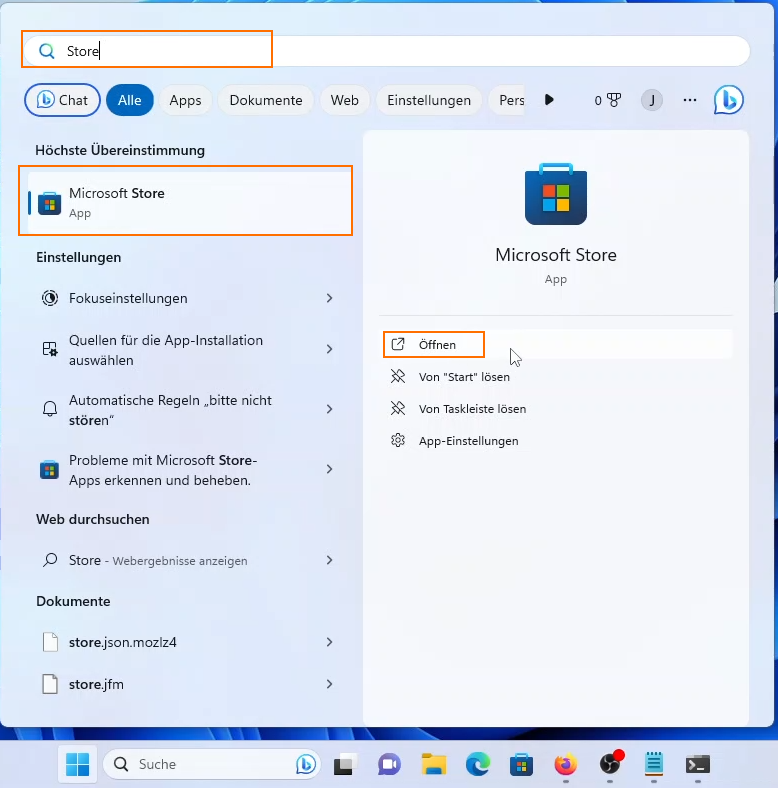The image size is (778, 788).
Task: Expand the store.jfm chevron
Action: pyautogui.click(x=329, y=684)
